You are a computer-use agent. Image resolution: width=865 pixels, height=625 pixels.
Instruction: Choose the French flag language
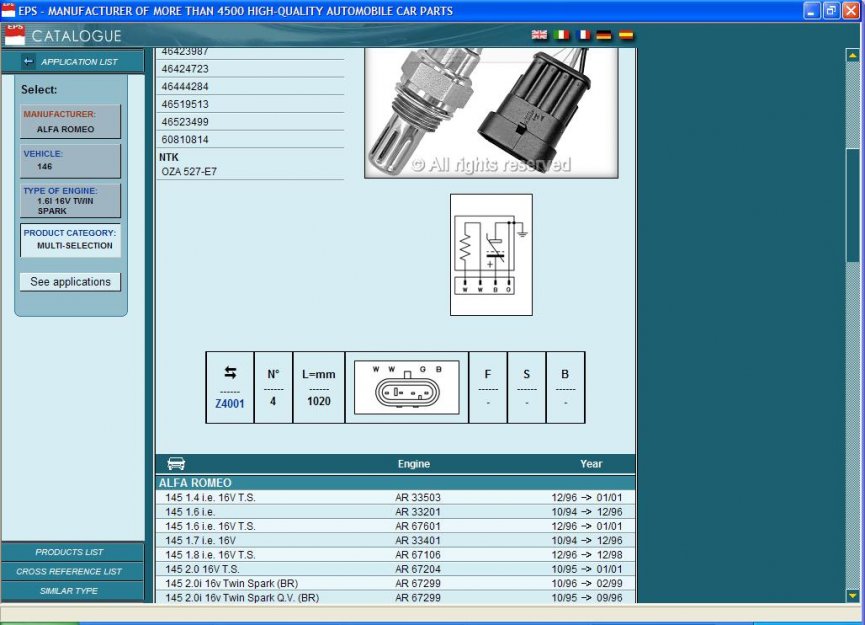pos(583,35)
